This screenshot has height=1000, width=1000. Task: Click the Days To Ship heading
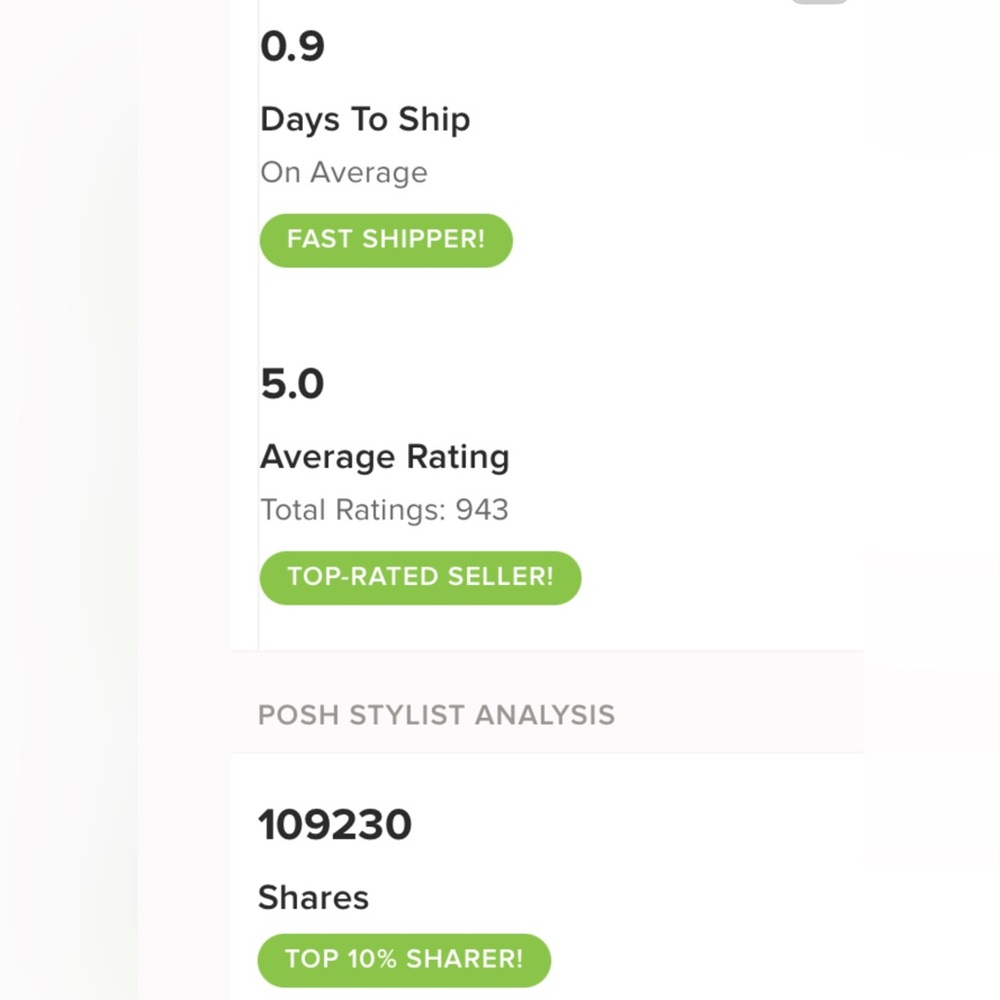(365, 120)
